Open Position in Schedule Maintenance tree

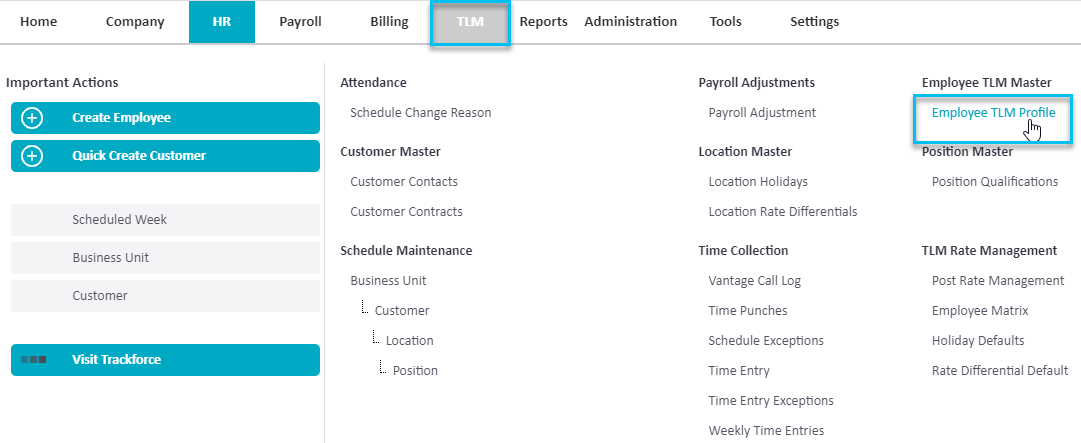[415, 371]
